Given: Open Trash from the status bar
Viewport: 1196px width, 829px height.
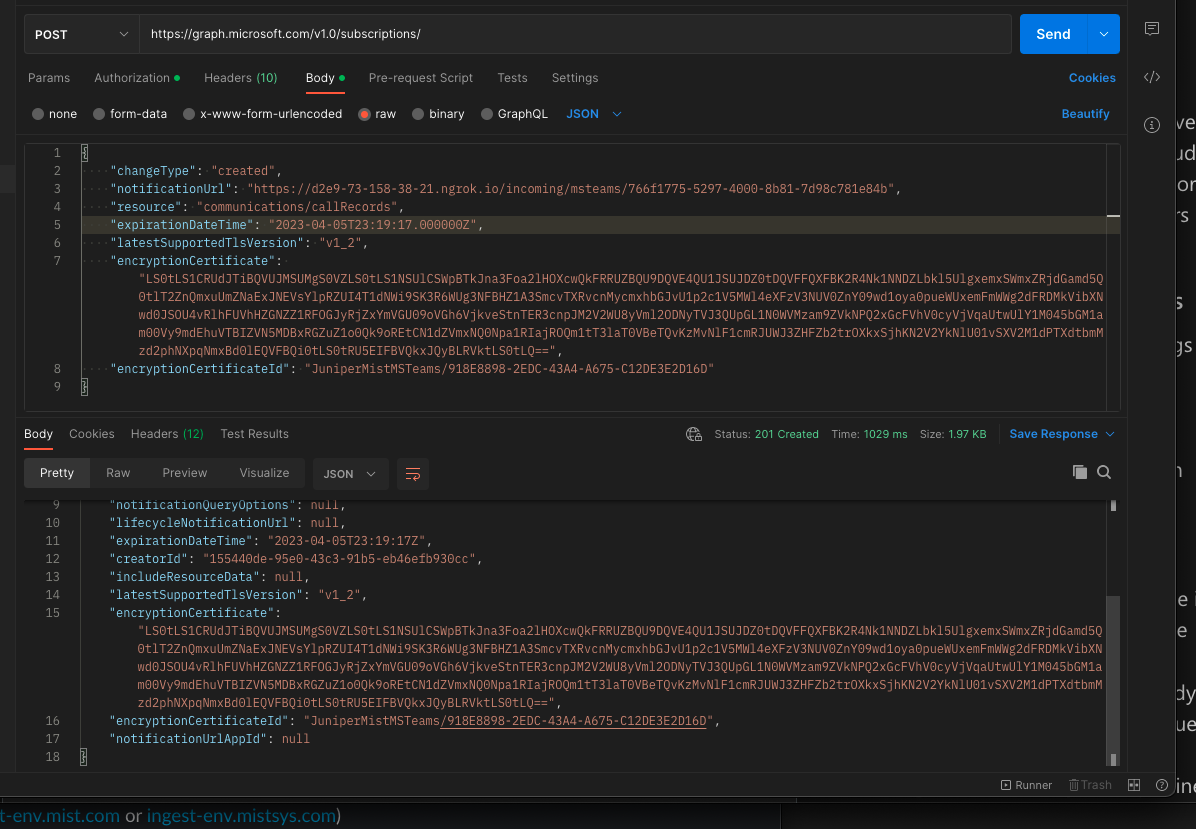Looking at the screenshot, I should (x=1090, y=785).
